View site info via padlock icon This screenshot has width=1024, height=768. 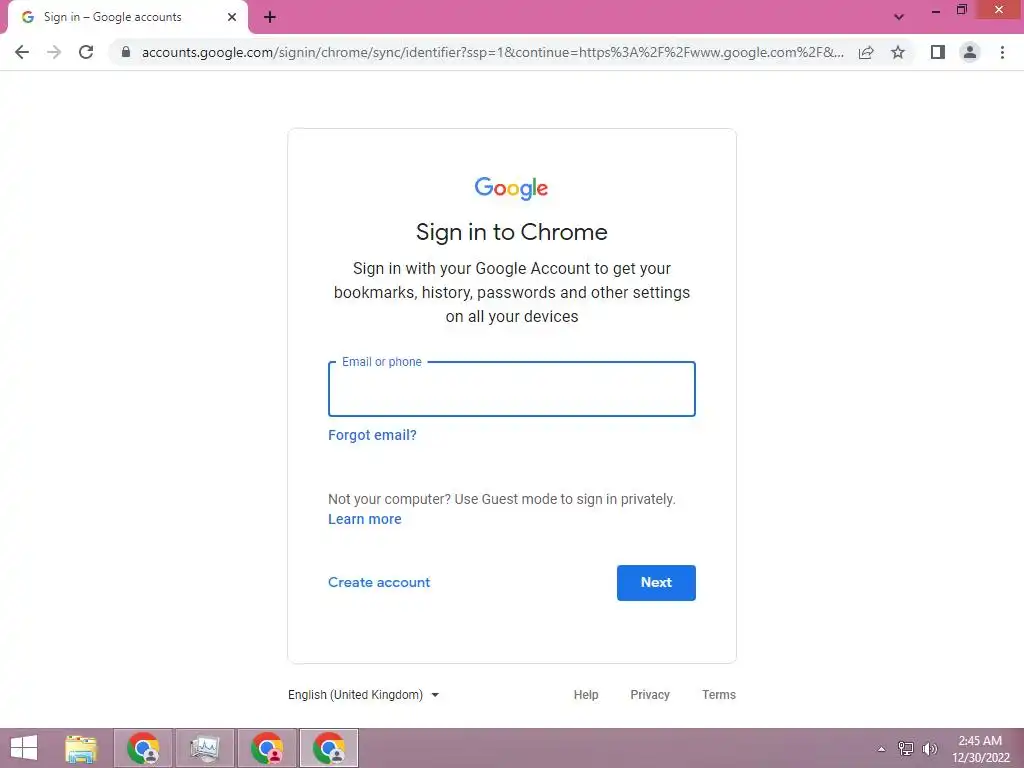pos(126,52)
